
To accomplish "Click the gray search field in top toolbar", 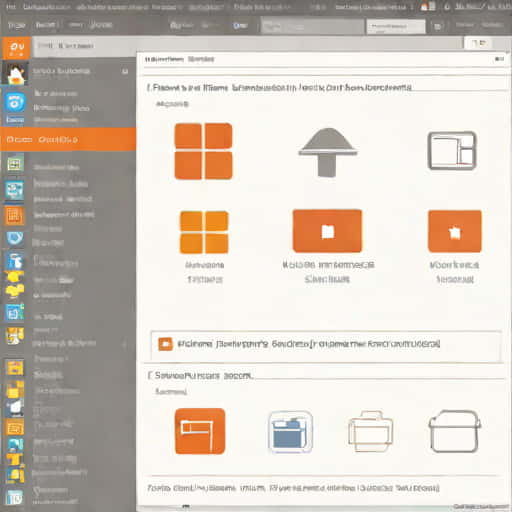I will [x=312, y=26].
